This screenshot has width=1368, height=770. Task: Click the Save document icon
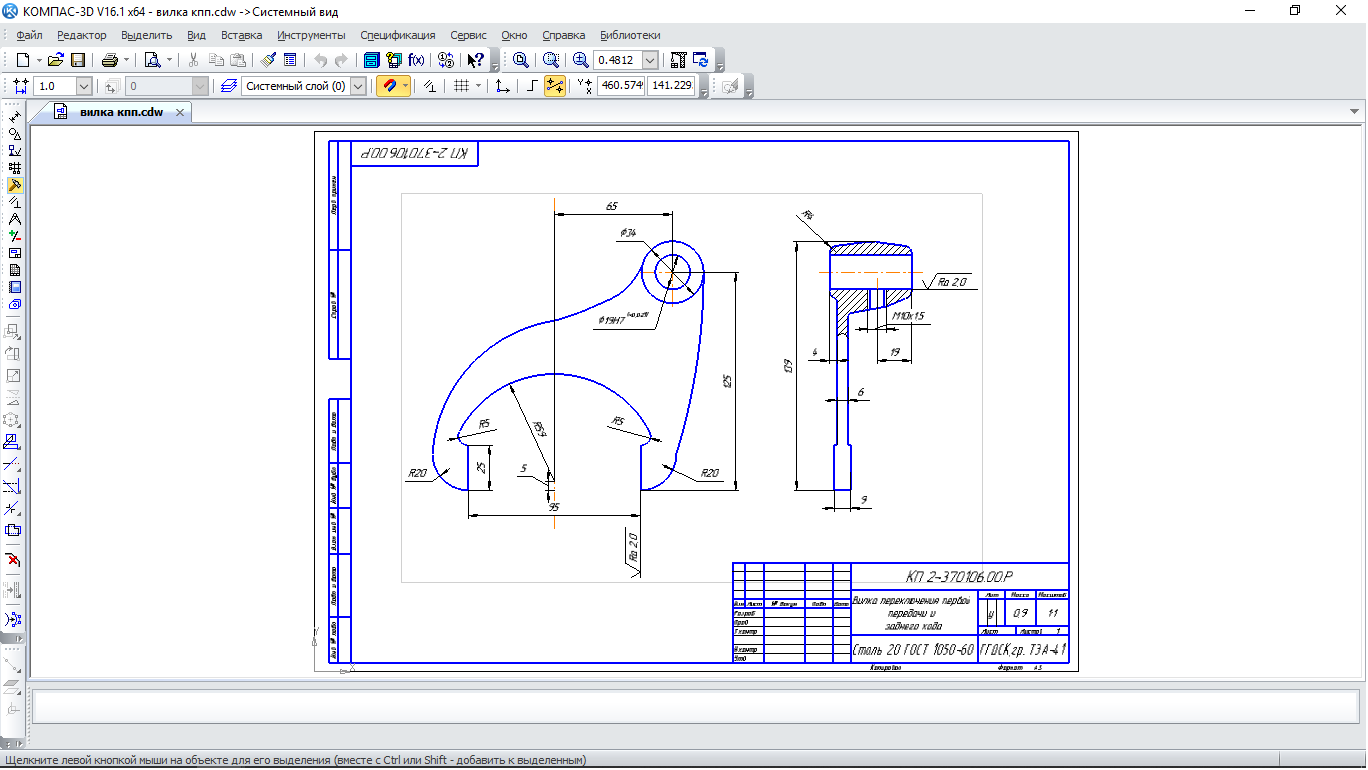click(78, 60)
